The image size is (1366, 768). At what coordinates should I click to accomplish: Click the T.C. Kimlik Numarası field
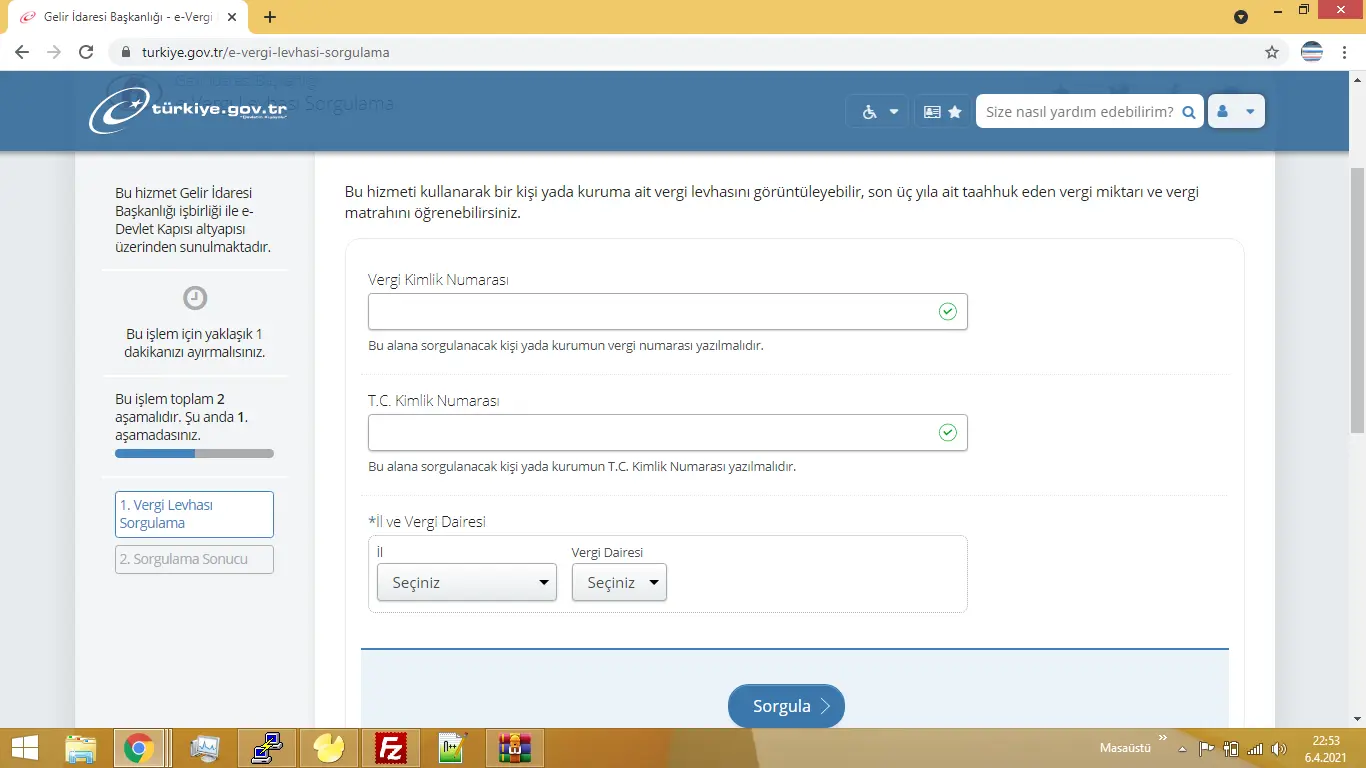[650, 433]
